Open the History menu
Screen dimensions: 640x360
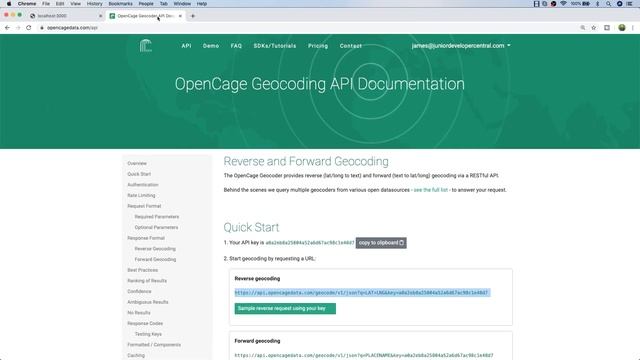[95, 4]
